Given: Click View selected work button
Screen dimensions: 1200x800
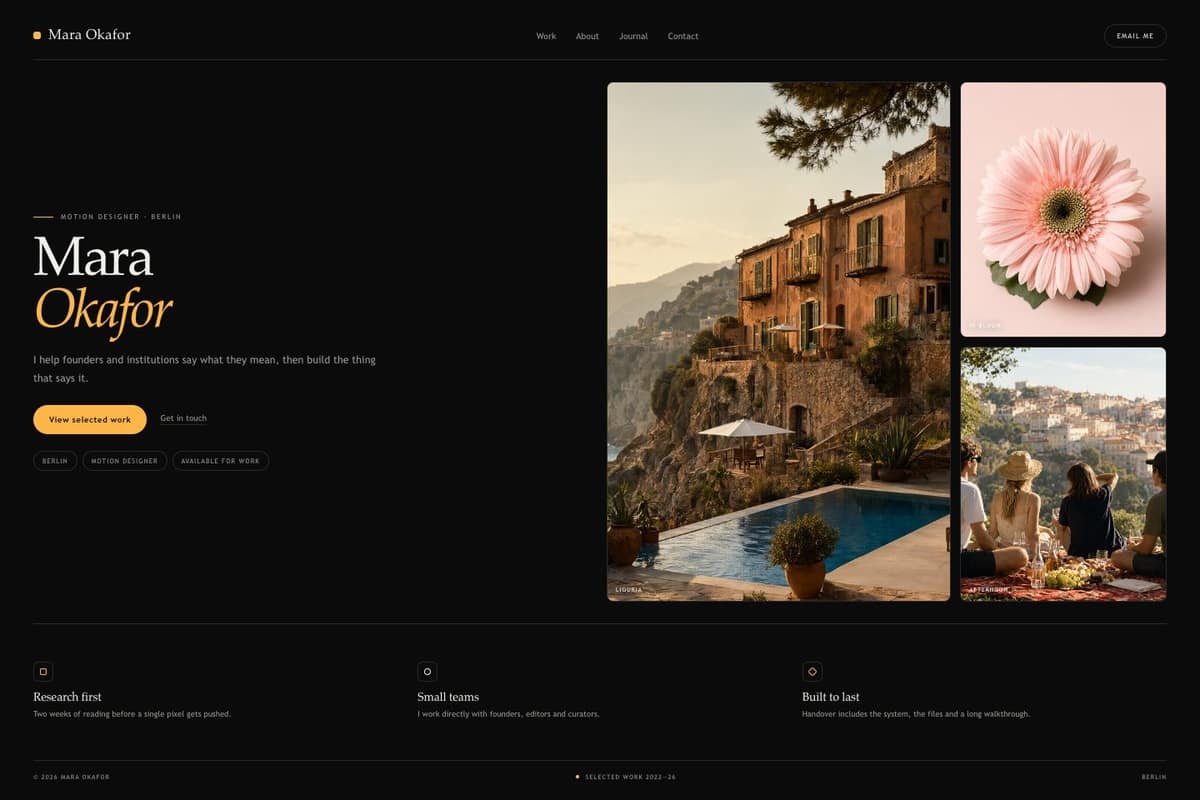Looking at the screenshot, I should click(x=90, y=419).
